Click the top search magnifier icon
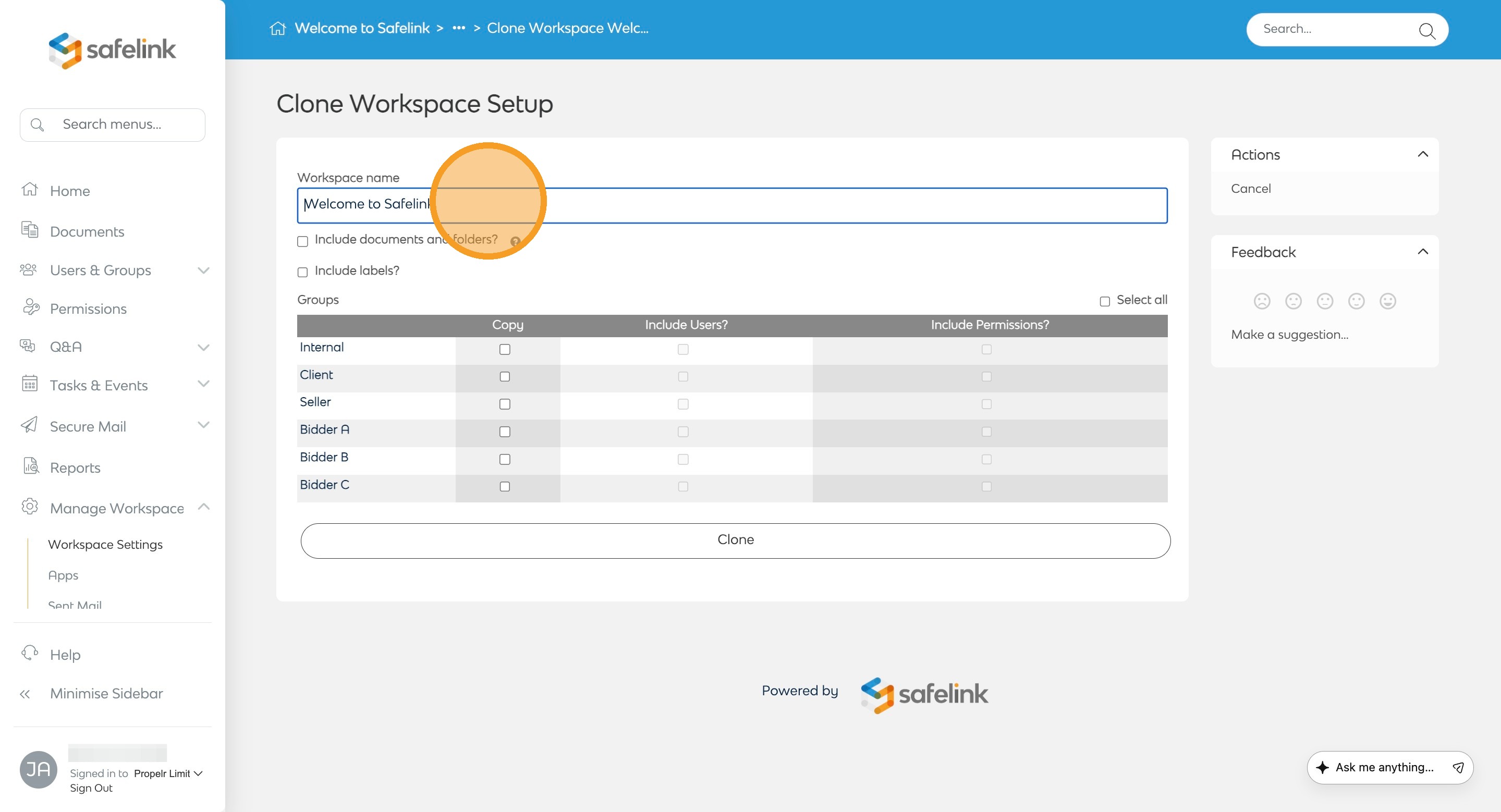 tap(1426, 30)
